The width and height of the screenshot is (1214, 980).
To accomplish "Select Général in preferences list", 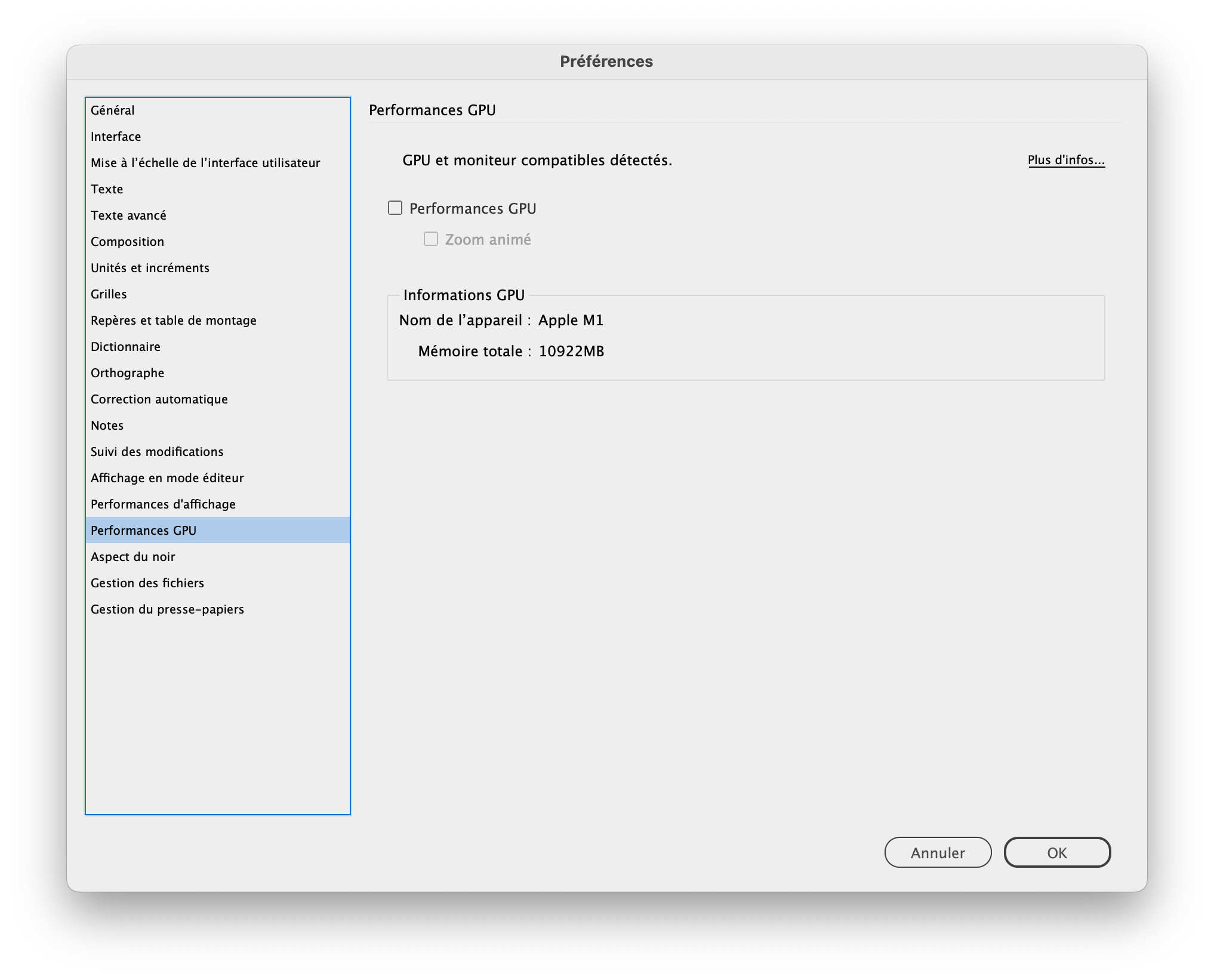I will coord(113,110).
